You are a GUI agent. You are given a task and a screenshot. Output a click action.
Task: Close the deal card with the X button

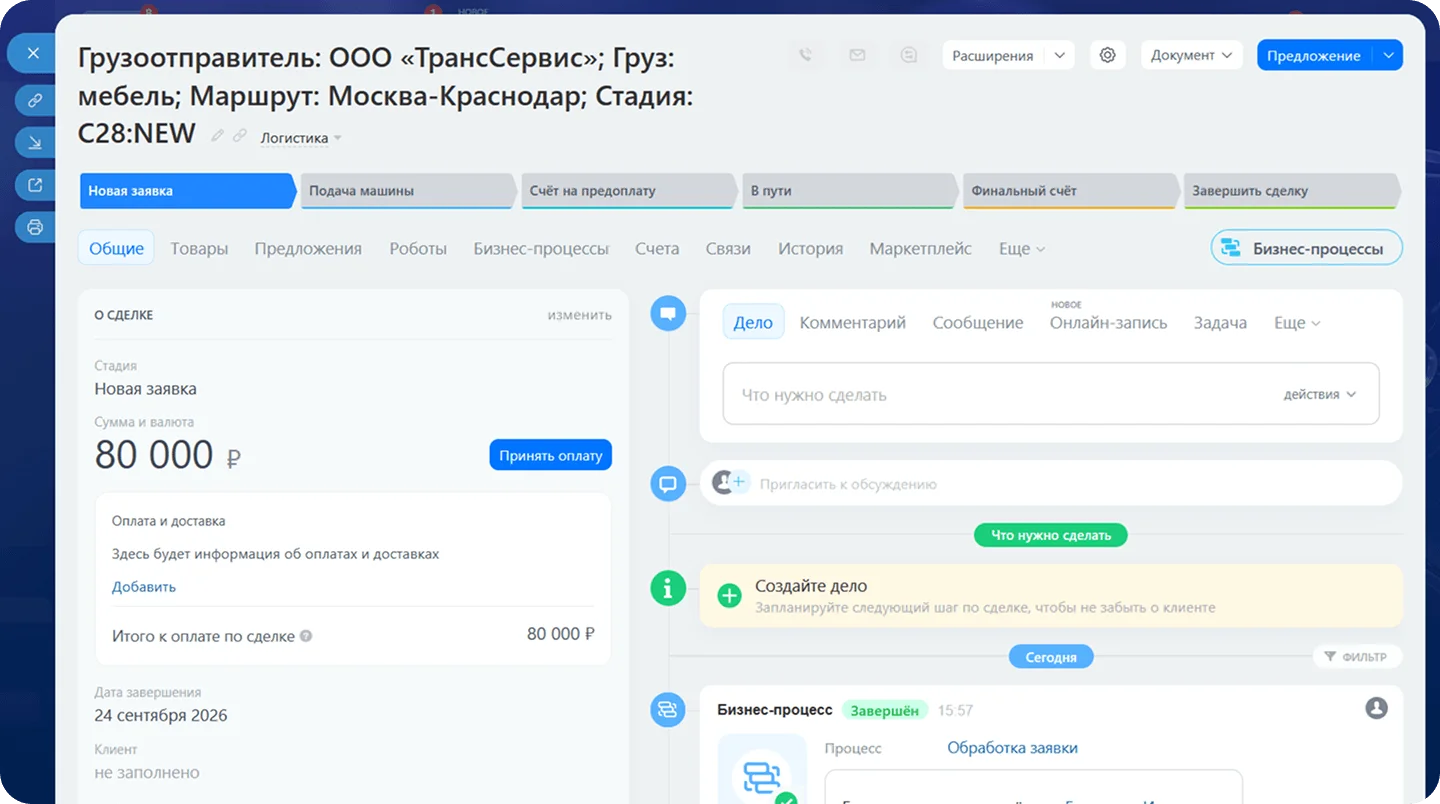coord(34,53)
